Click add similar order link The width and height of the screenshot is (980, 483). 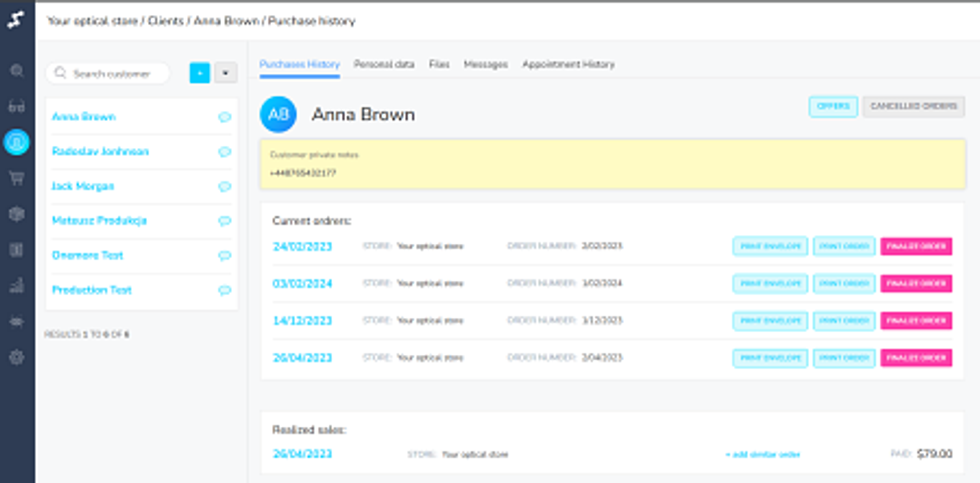pos(762,455)
